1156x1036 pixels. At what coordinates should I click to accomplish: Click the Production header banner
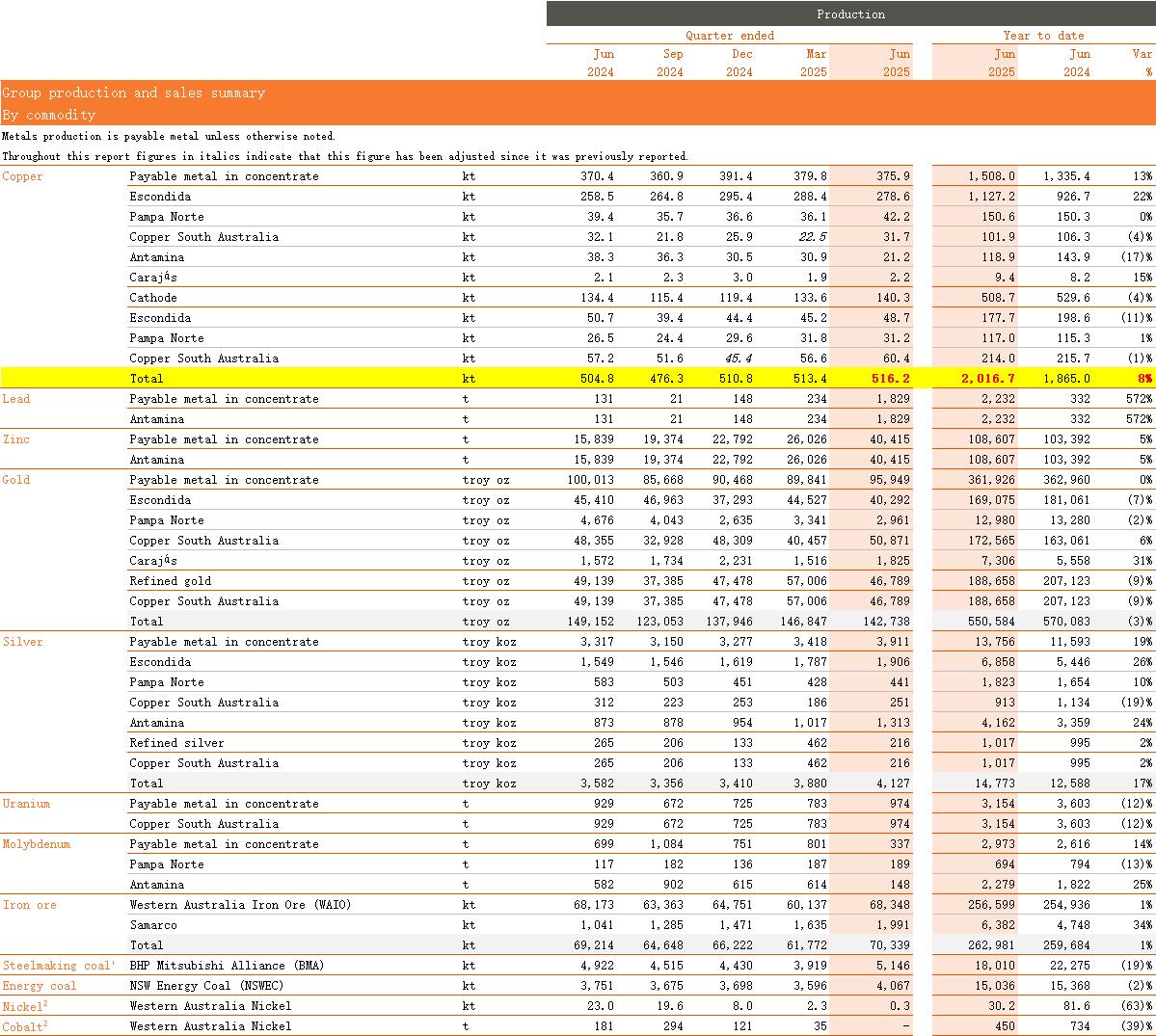[849, 13]
